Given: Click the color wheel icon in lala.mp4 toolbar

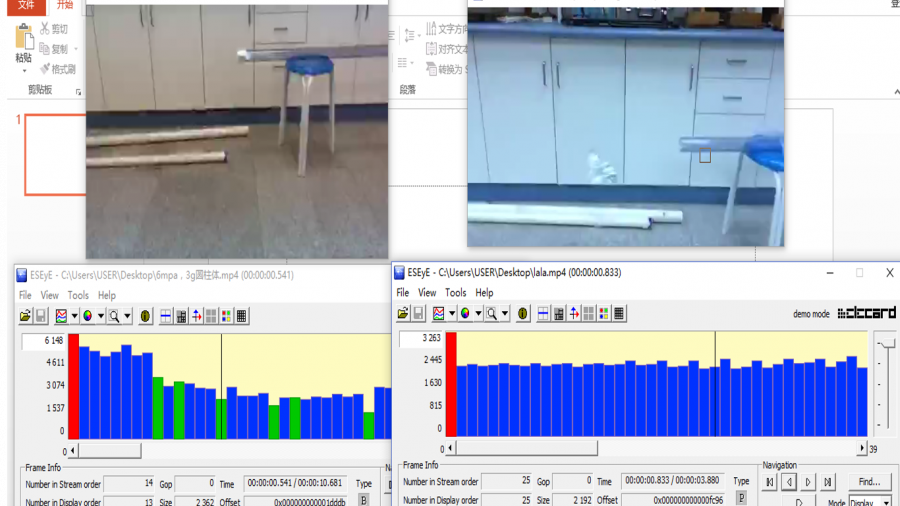Looking at the screenshot, I should click(465, 313).
